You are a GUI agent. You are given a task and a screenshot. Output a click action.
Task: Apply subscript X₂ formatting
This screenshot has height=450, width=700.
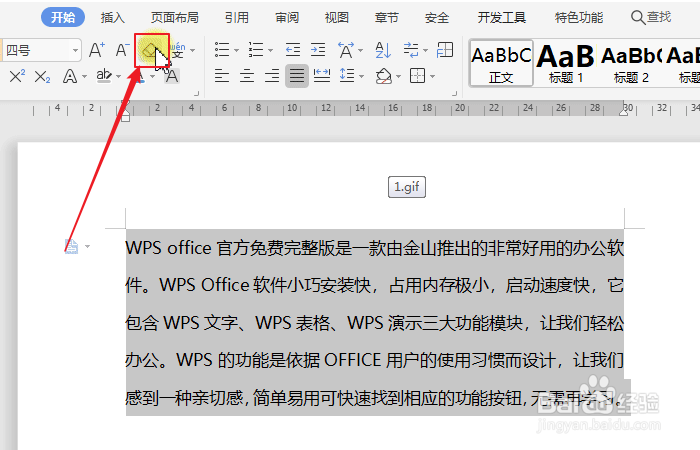pos(42,76)
